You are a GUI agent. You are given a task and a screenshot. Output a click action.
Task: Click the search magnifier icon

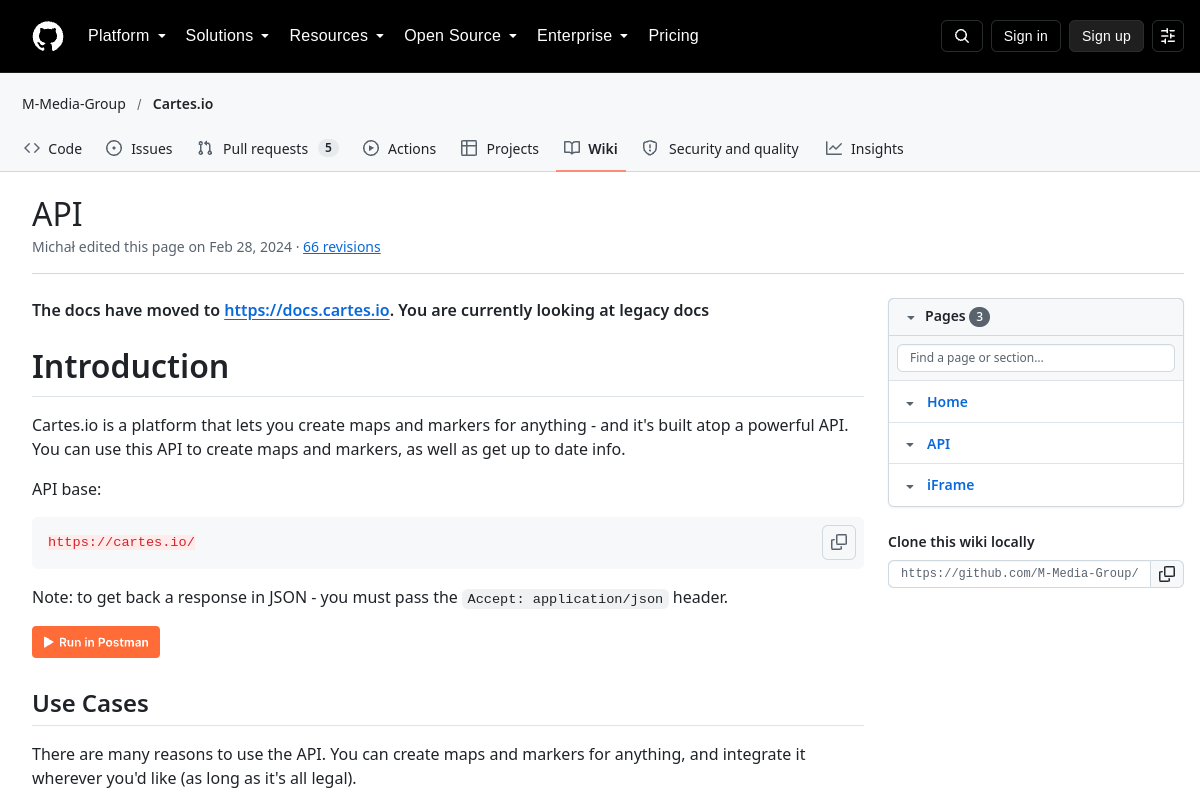click(962, 36)
